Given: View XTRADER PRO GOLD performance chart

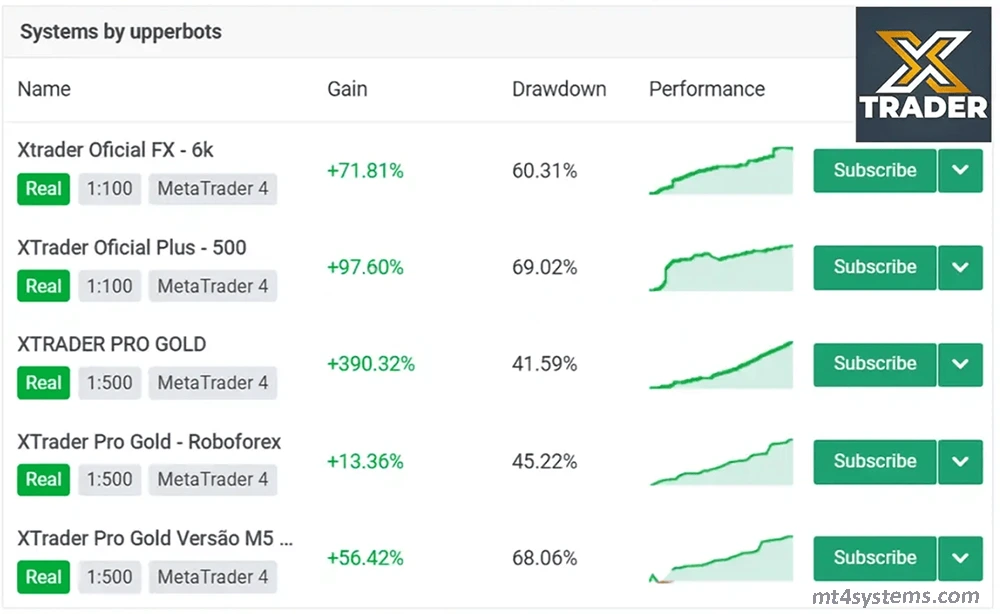Looking at the screenshot, I should pos(721,365).
